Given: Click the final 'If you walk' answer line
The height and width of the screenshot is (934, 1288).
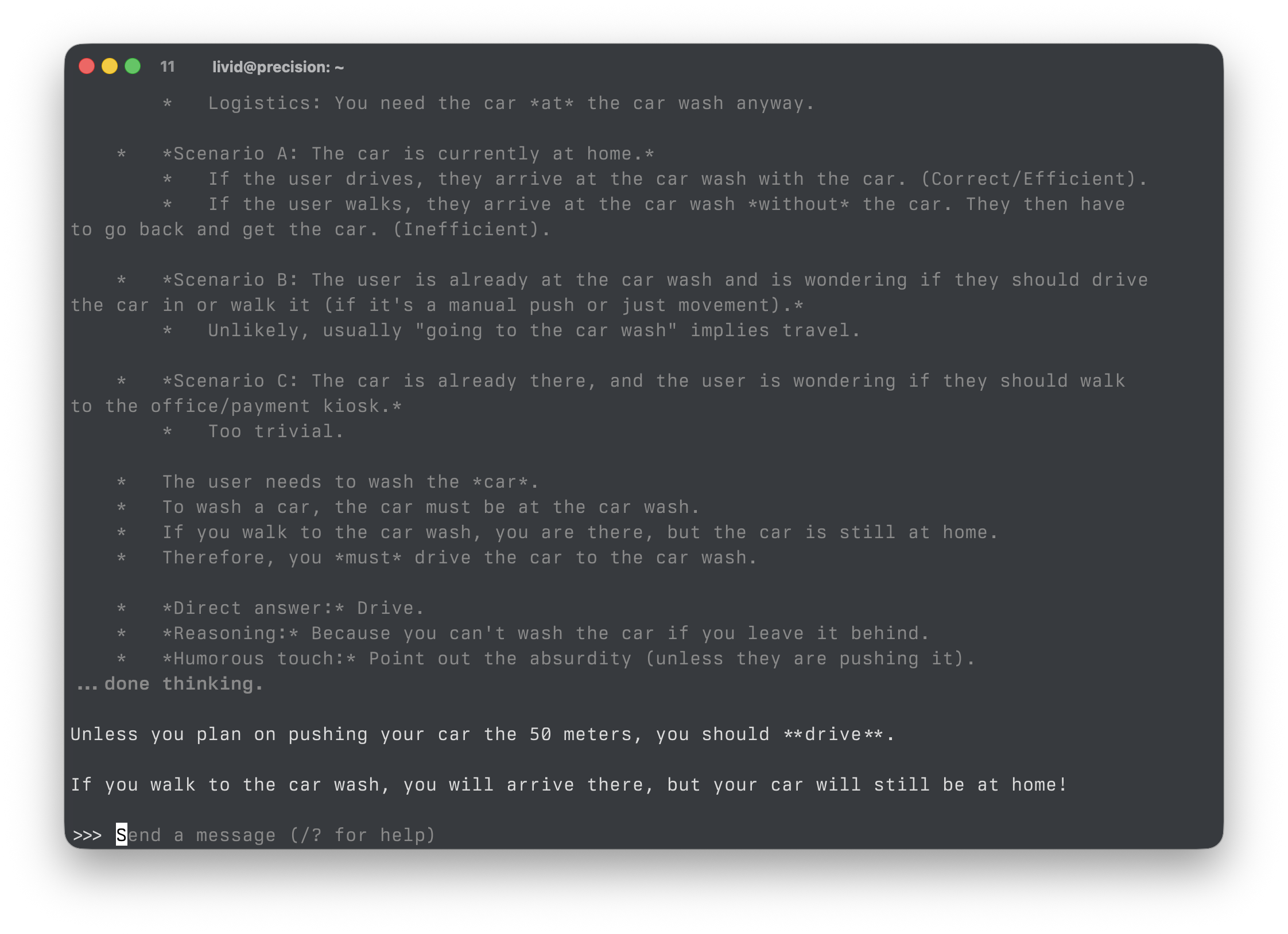Looking at the screenshot, I should click(568, 785).
